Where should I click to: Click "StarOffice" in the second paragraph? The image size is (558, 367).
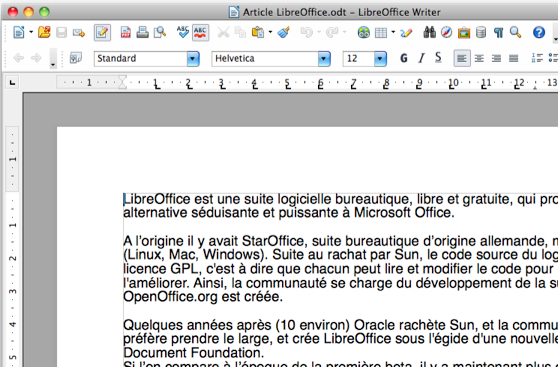pos(273,241)
